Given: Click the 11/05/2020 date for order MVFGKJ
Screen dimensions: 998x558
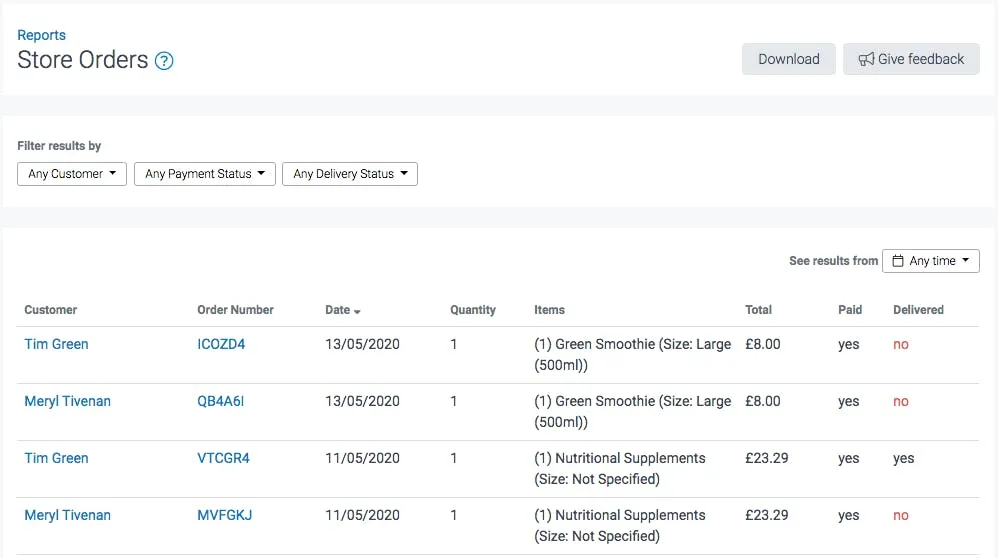Looking at the screenshot, I should coord(362,515).
